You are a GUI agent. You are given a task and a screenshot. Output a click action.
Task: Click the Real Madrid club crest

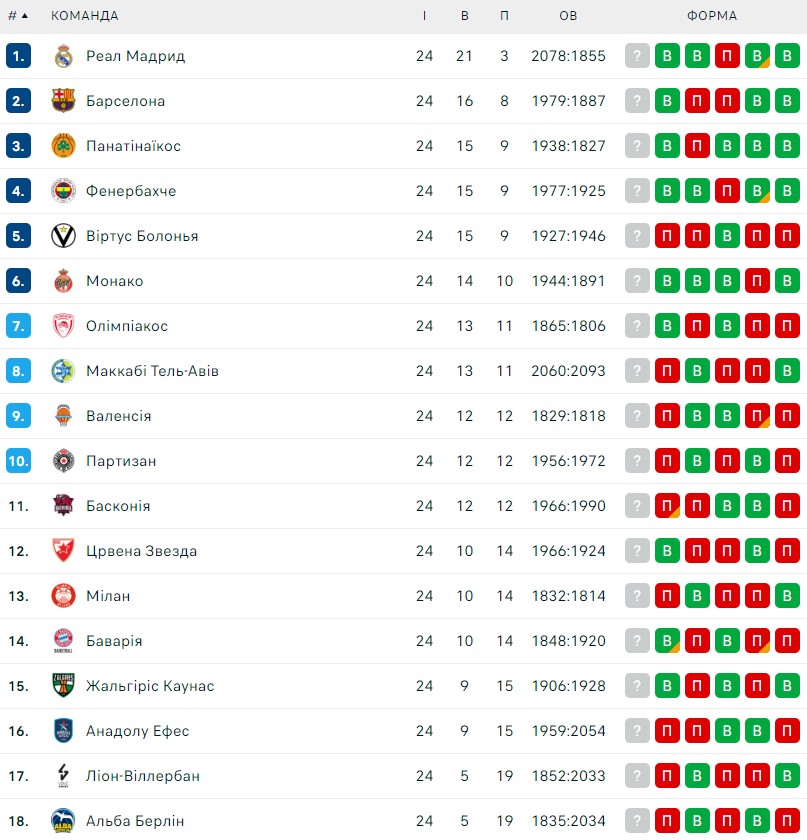(63, 56)
